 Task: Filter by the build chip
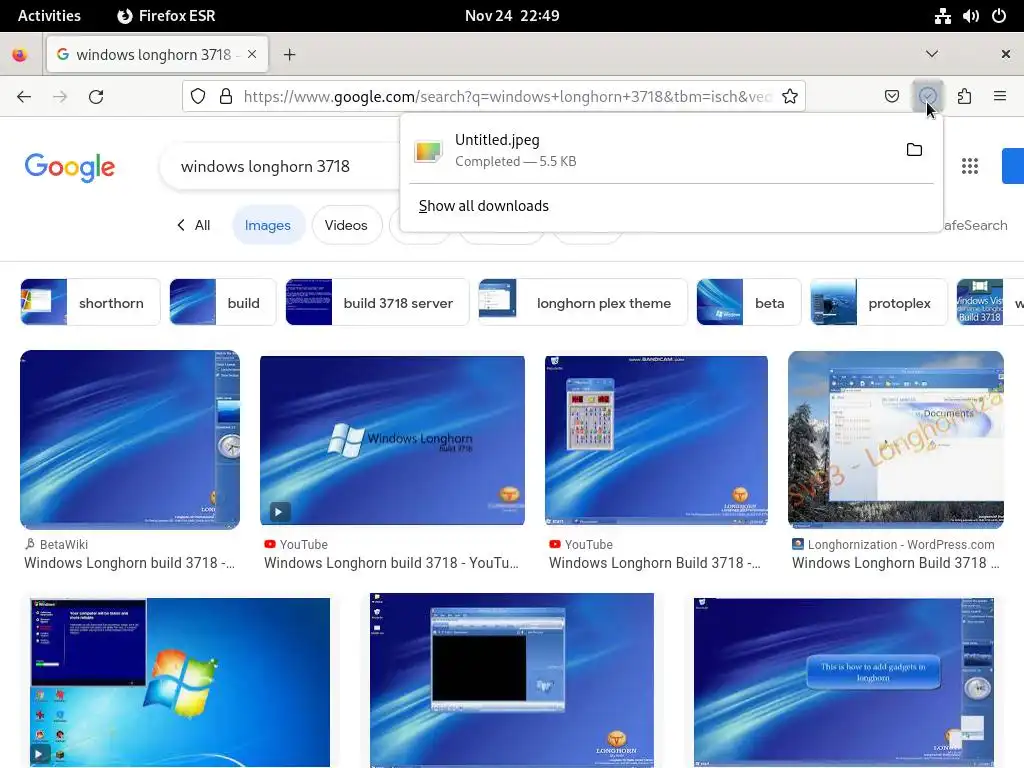pyautogui.click(x=223, y=302)
